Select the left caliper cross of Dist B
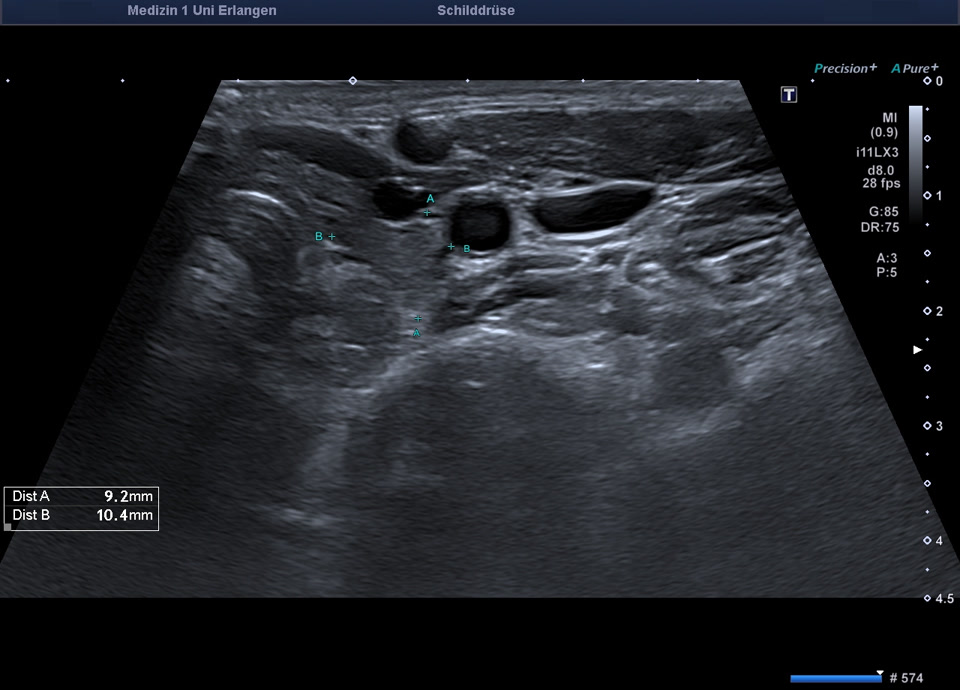The height and width of the screenshot is (690, 960). [x=332, y=237]
